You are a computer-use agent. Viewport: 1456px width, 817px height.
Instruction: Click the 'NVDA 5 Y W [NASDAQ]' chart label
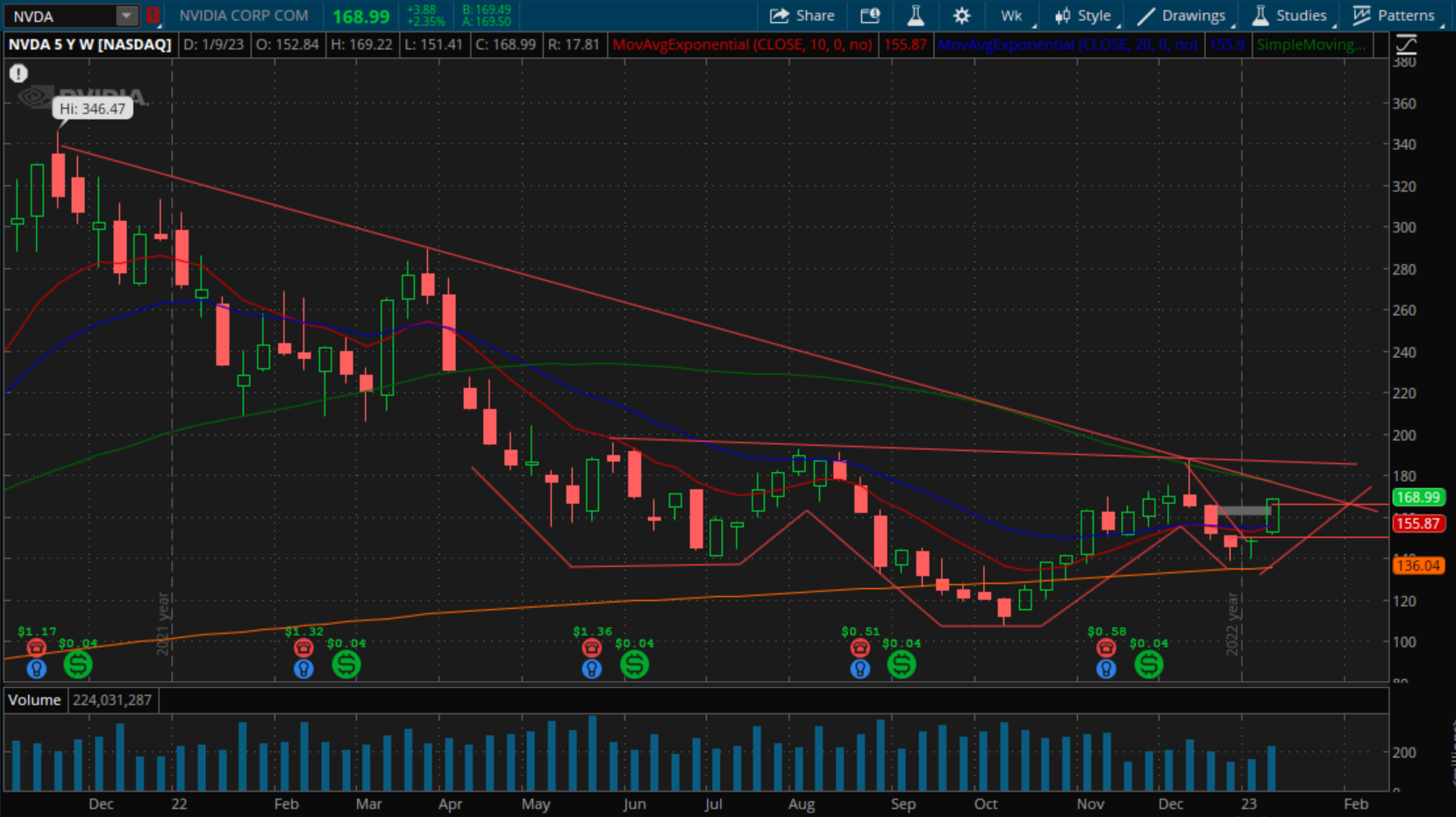(90, 45)
